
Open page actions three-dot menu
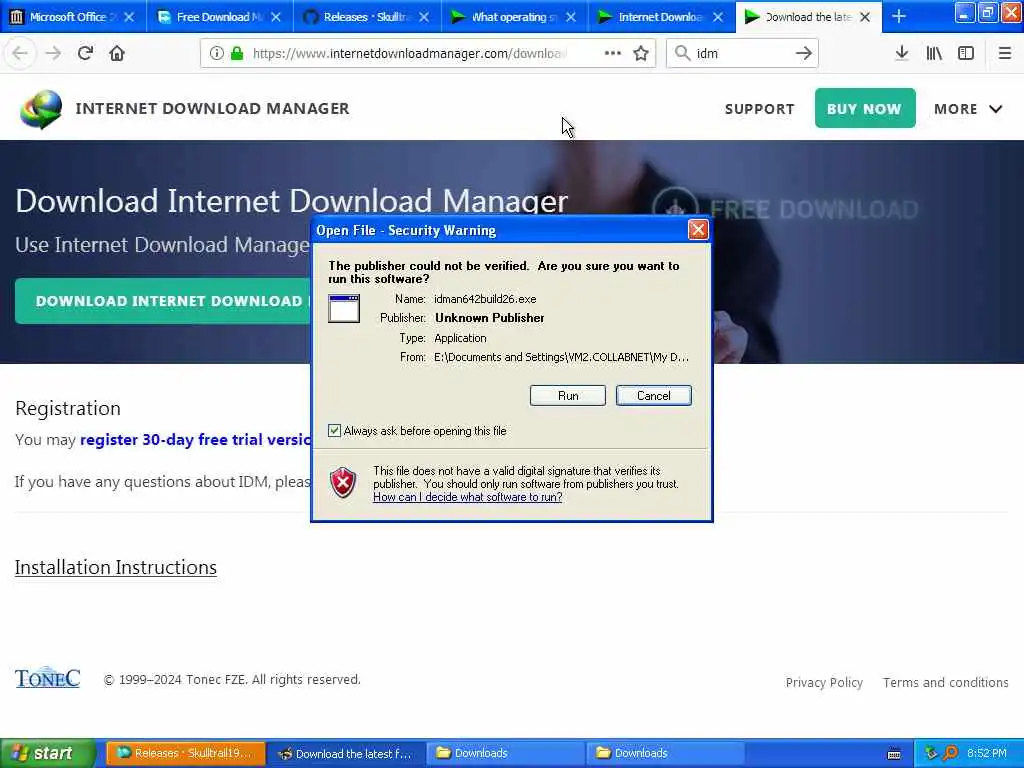point(613,54)
